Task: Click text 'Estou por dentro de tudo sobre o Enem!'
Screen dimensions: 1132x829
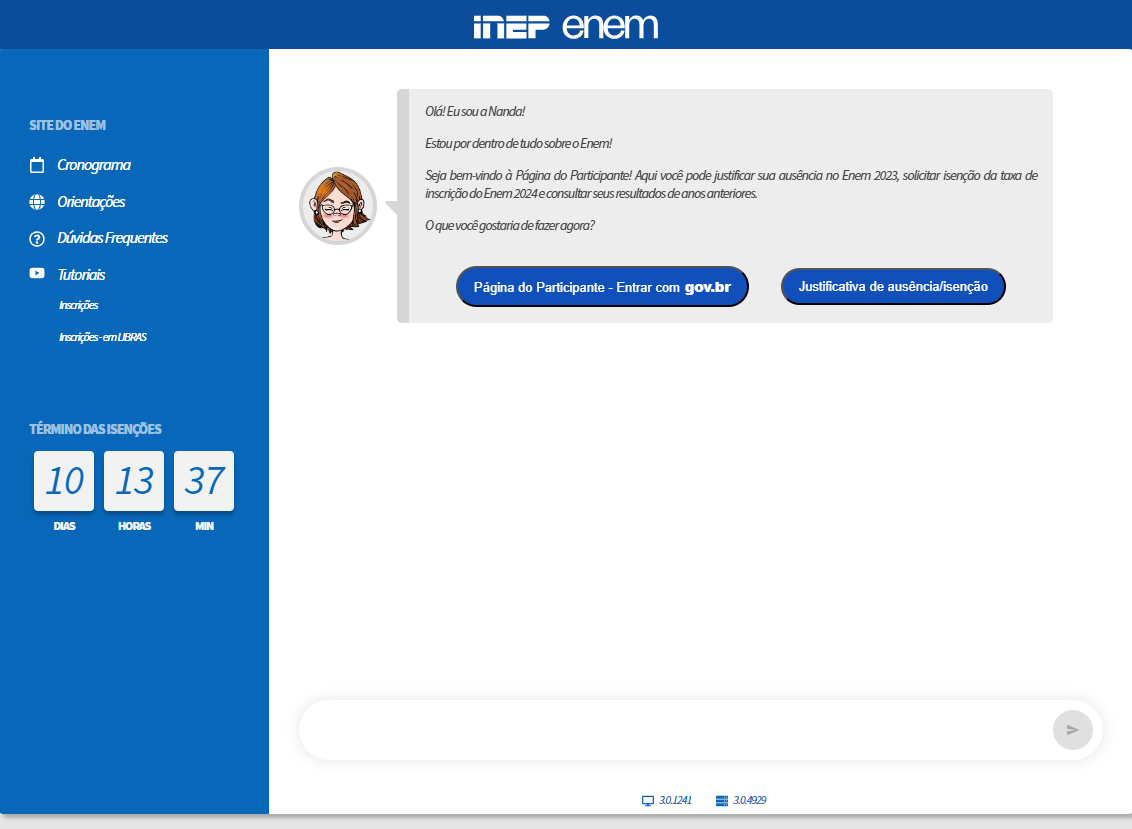Action: 518,144
